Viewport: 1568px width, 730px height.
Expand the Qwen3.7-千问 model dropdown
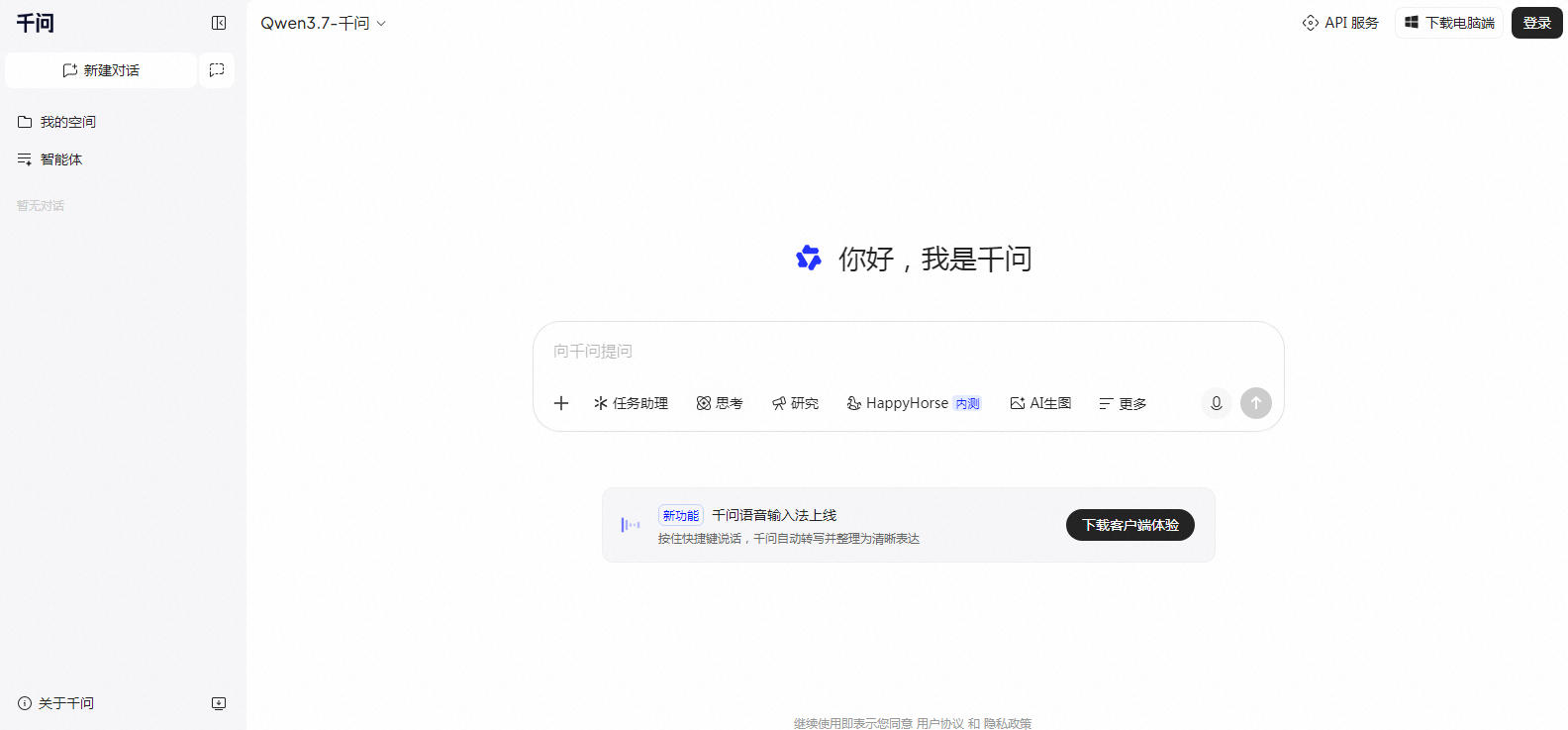pyautogui.click(x=323, y=23)
